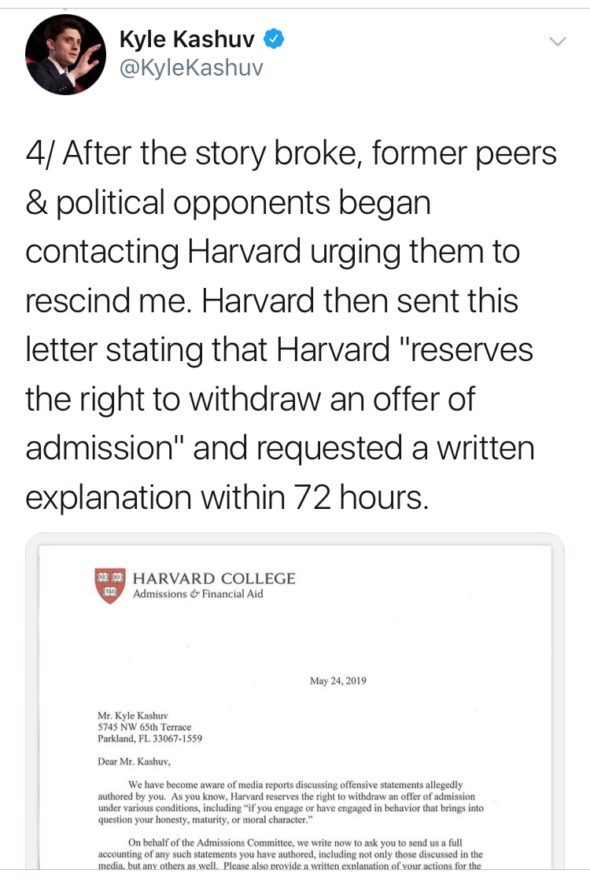Visit the @KyleKashuv handle link
590x881 pixels.
191,68
